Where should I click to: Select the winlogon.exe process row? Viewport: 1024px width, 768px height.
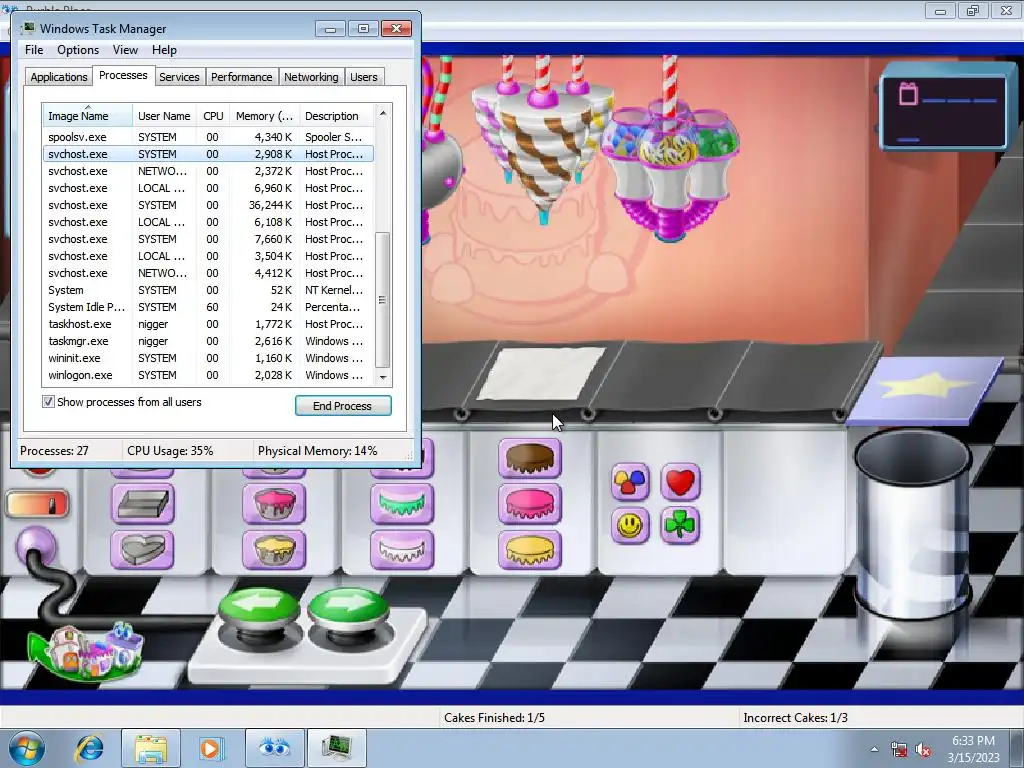click(208, 375)
